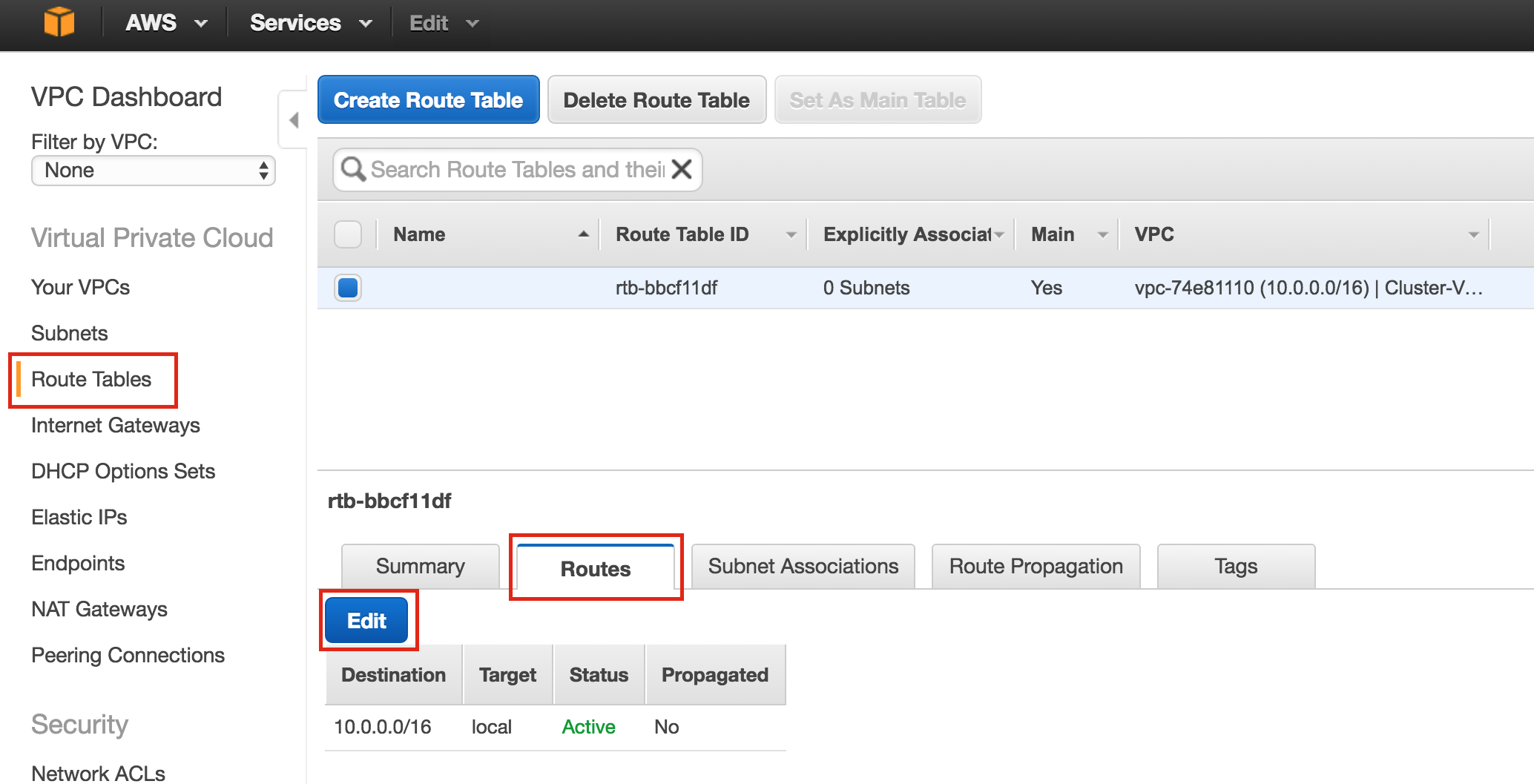
Task: Click the 10.0.0.0/16 destination entry
Action: pos(383,727)
